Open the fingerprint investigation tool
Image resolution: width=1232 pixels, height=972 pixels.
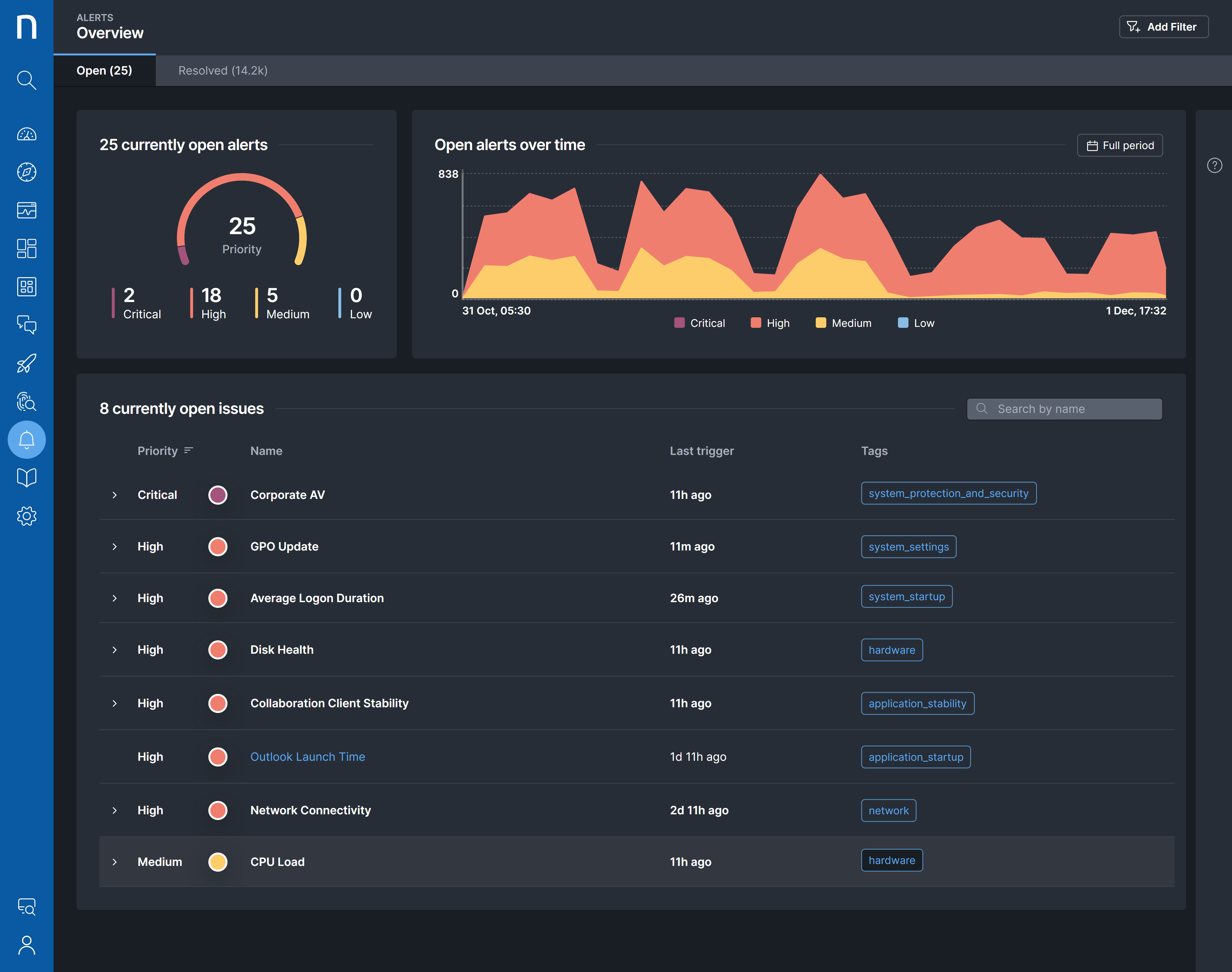coord(26,402)
